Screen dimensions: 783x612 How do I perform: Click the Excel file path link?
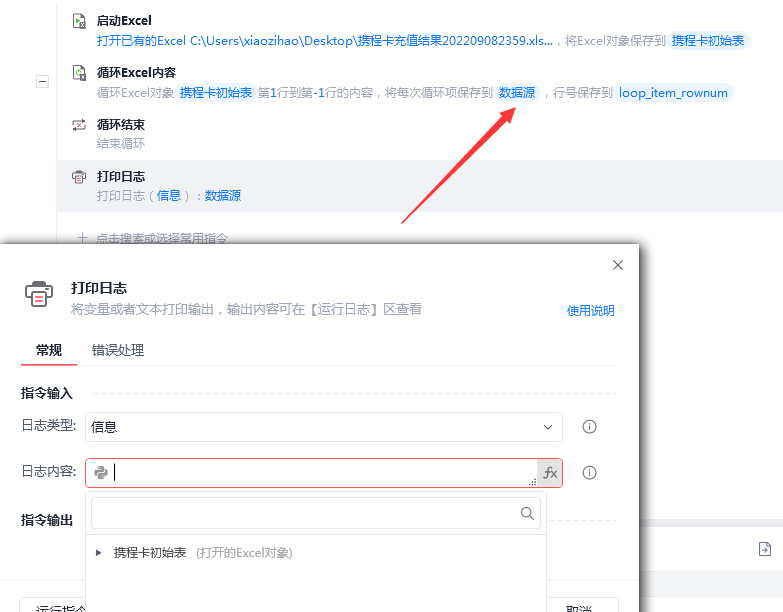[x=325, y=41]
